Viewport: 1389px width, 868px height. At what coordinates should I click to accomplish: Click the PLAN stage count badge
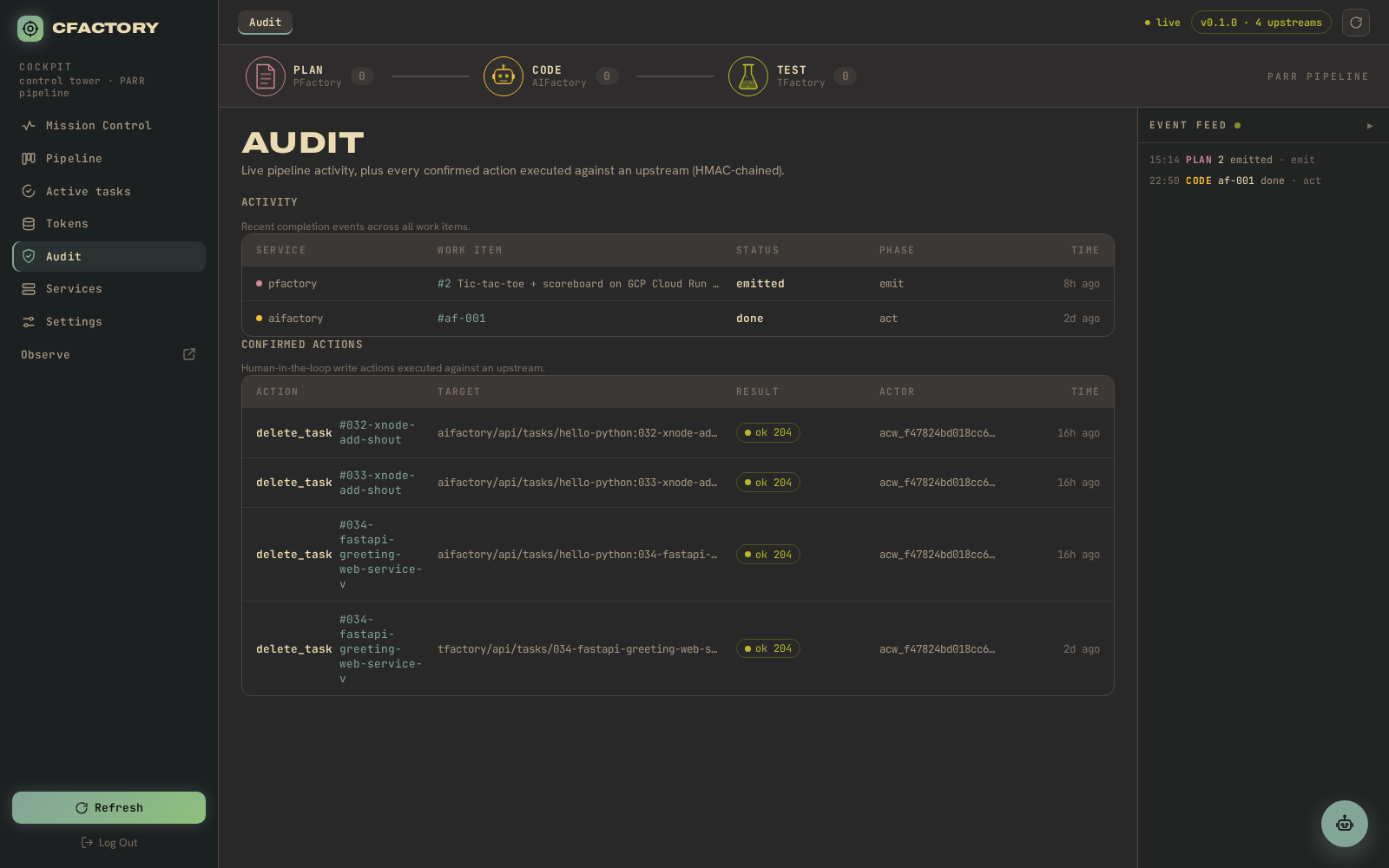(362, 76)
